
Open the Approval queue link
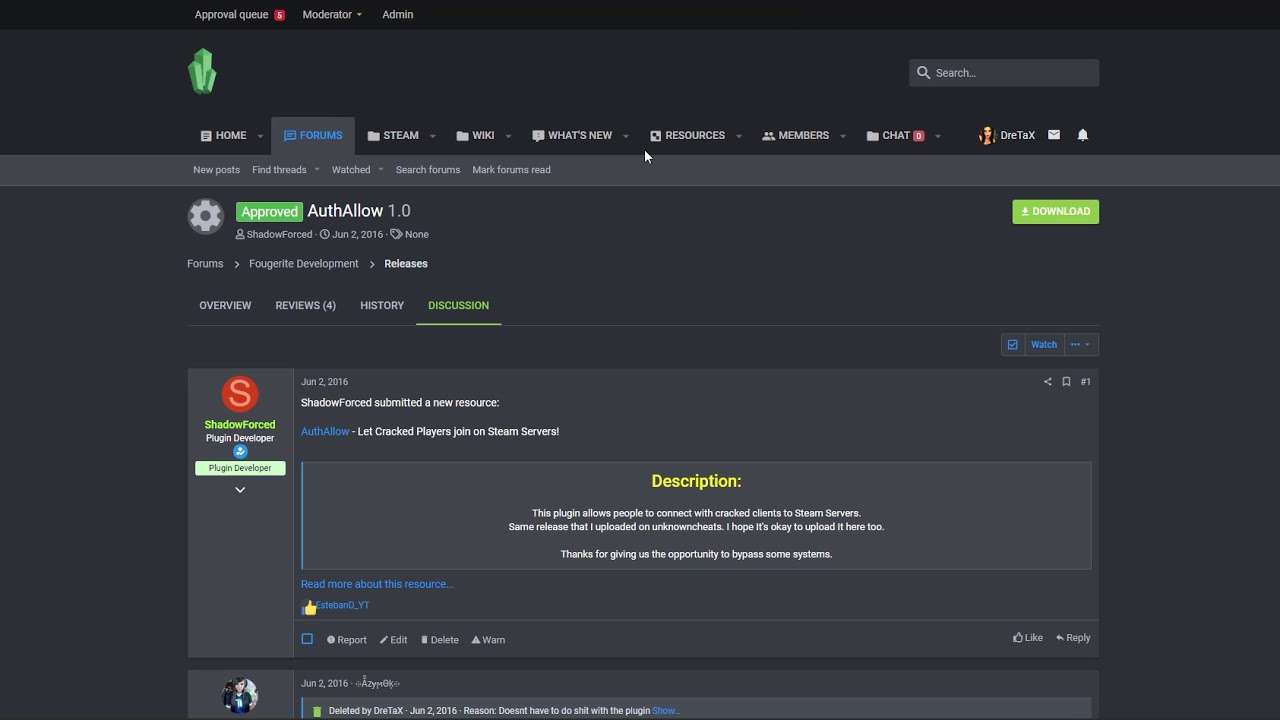[x=239, y=15]
